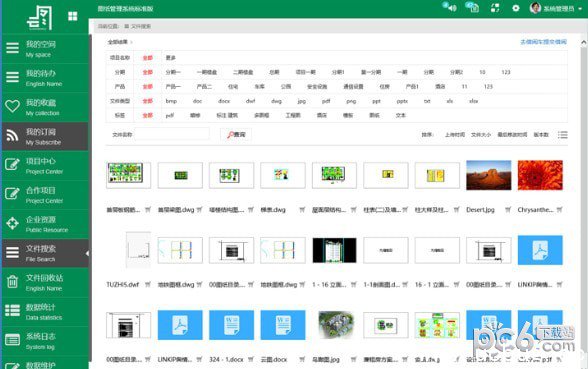Open the 云图.docx Word document tile
The height and width of the screenshot is (369, 588).
click(283, 325)
